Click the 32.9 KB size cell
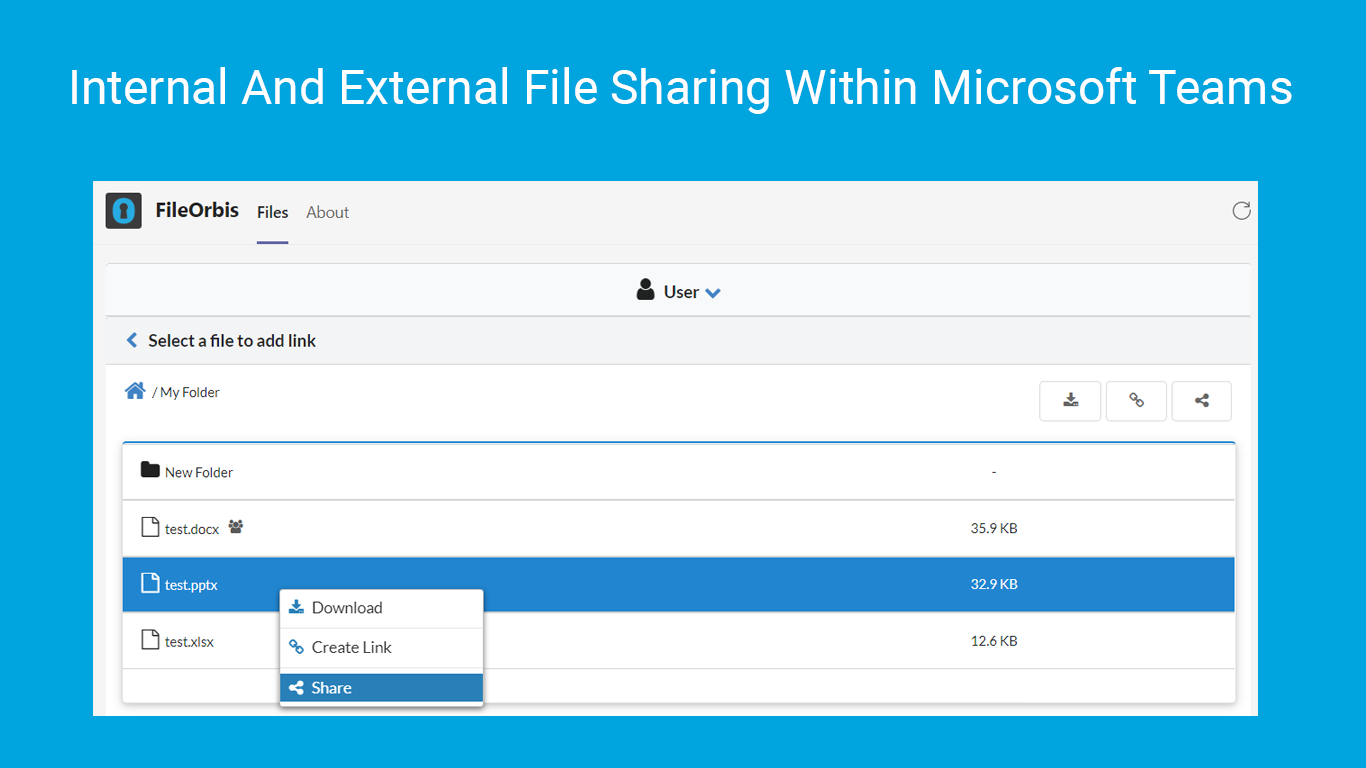1366x768 pixels. [x=994, y=584]
